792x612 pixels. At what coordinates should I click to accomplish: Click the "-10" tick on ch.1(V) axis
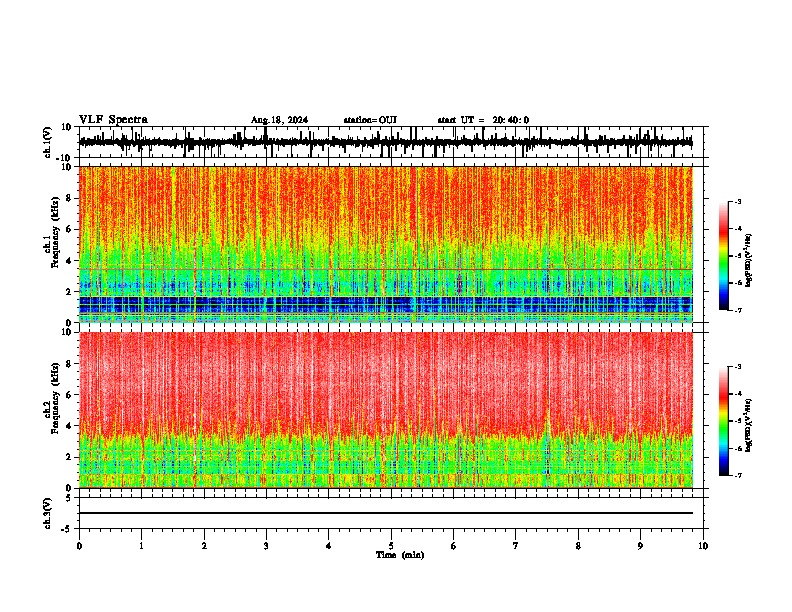point(65,158)
